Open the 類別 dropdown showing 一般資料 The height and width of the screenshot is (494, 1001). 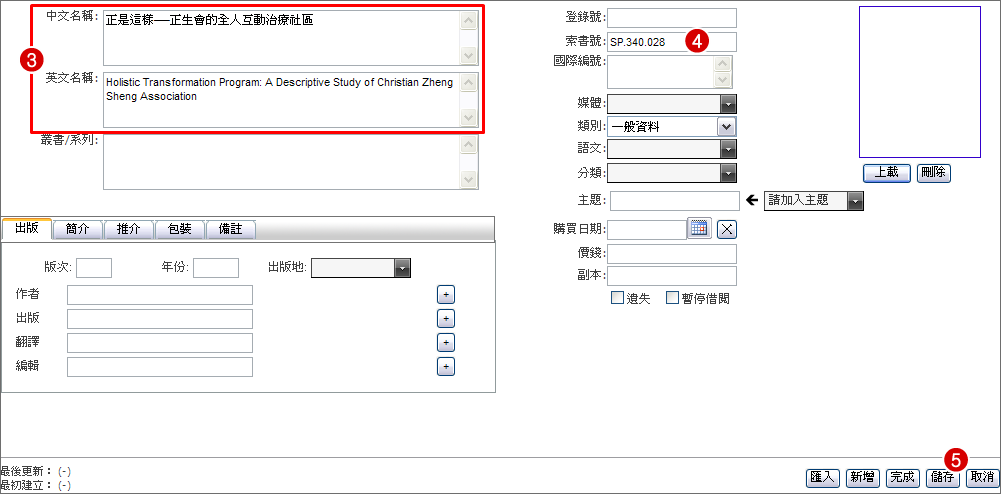click(x=726, y=126)
